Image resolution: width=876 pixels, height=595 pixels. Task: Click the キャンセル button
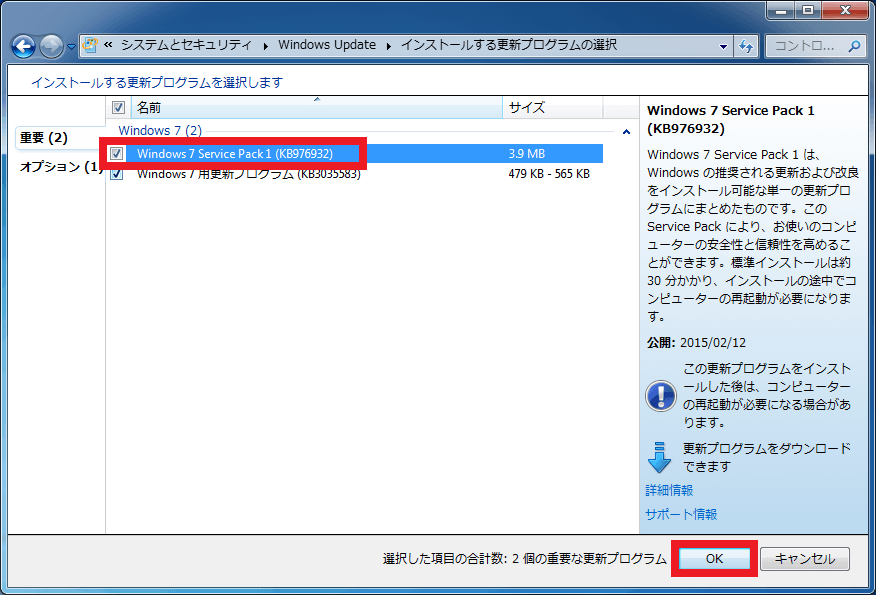click(804, 559)
